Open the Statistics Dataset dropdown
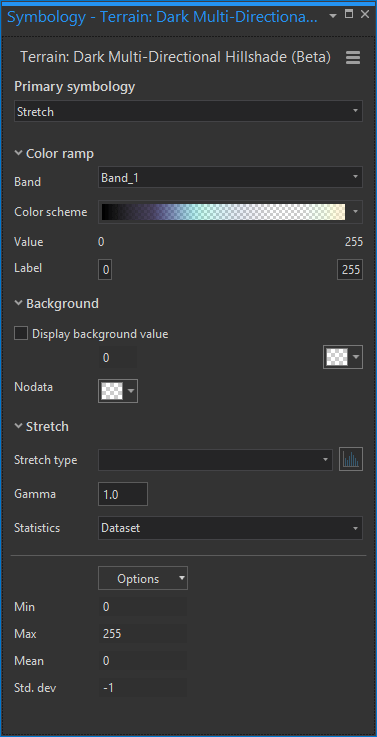 tap(230, 528)
